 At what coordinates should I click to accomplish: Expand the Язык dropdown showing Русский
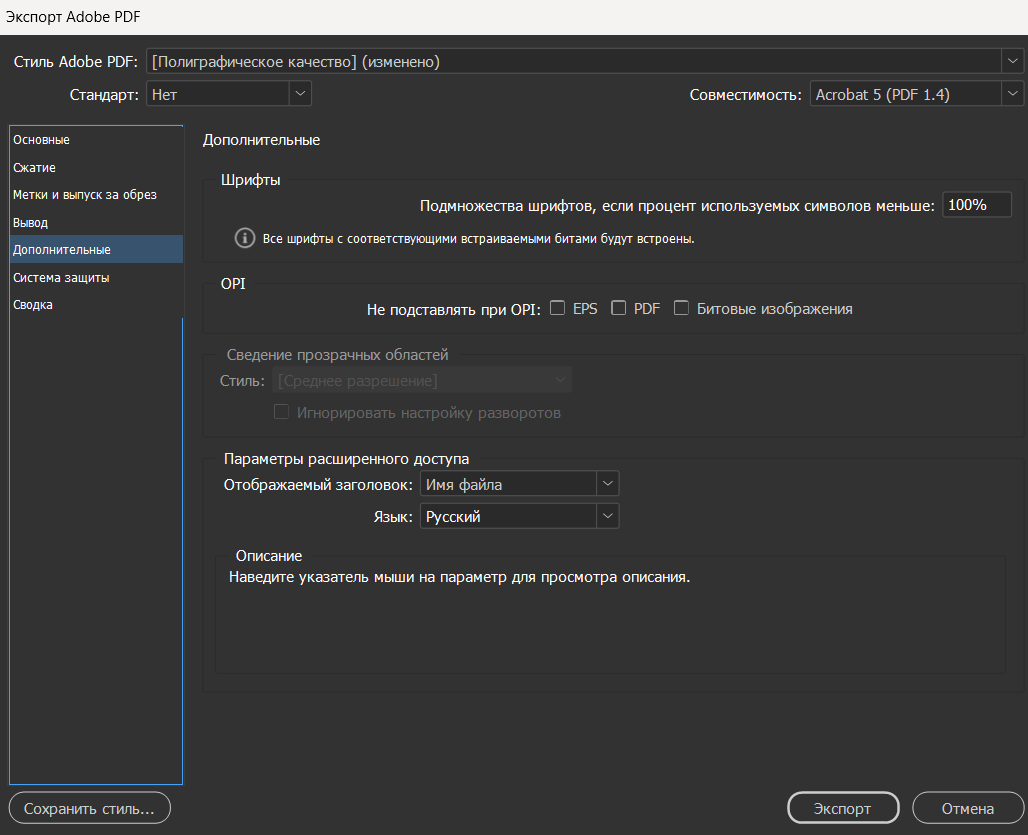pos(519,516)
